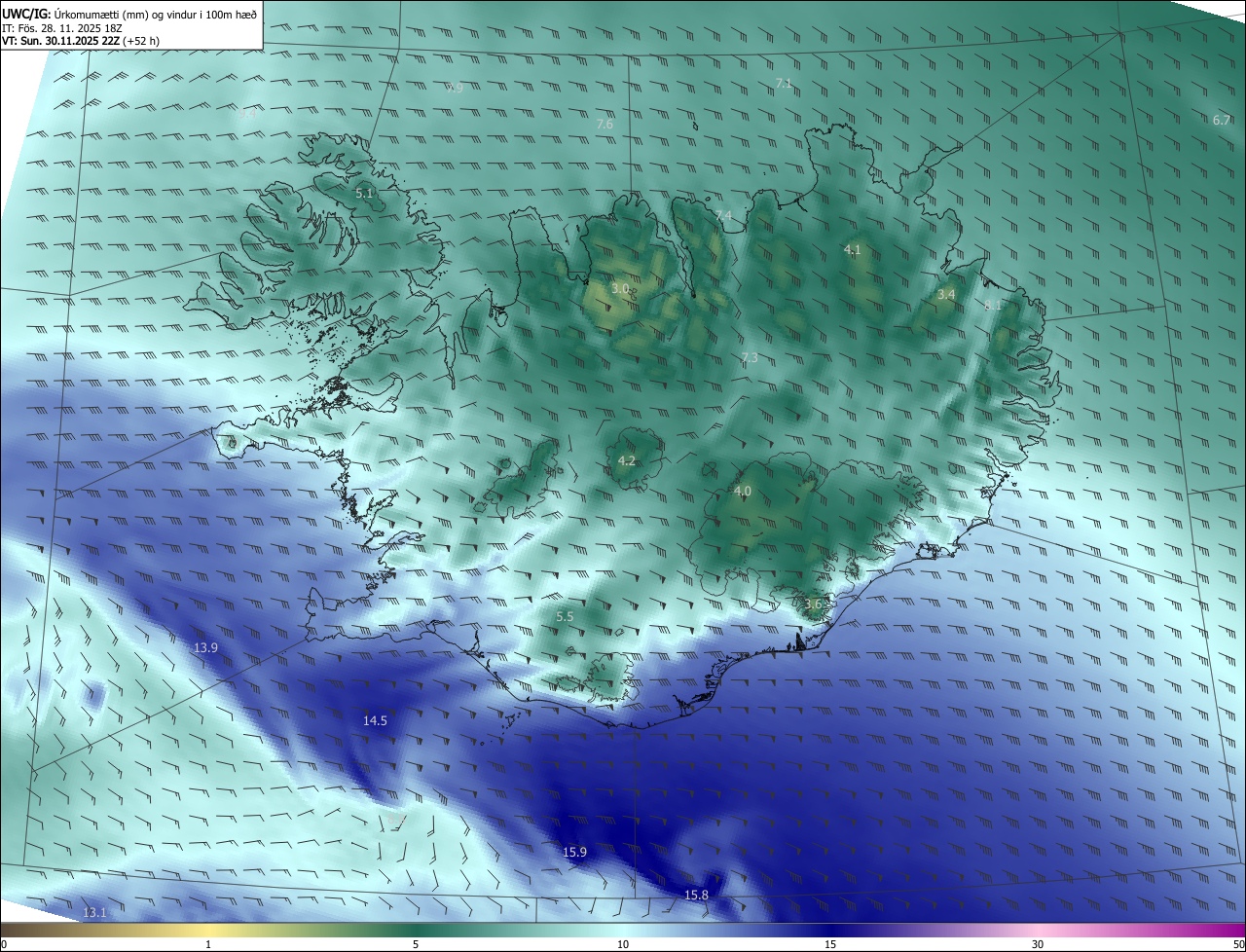Click the 7.4 value label
The height and width of the screenshot is (952, 1246).
[723, 215]
